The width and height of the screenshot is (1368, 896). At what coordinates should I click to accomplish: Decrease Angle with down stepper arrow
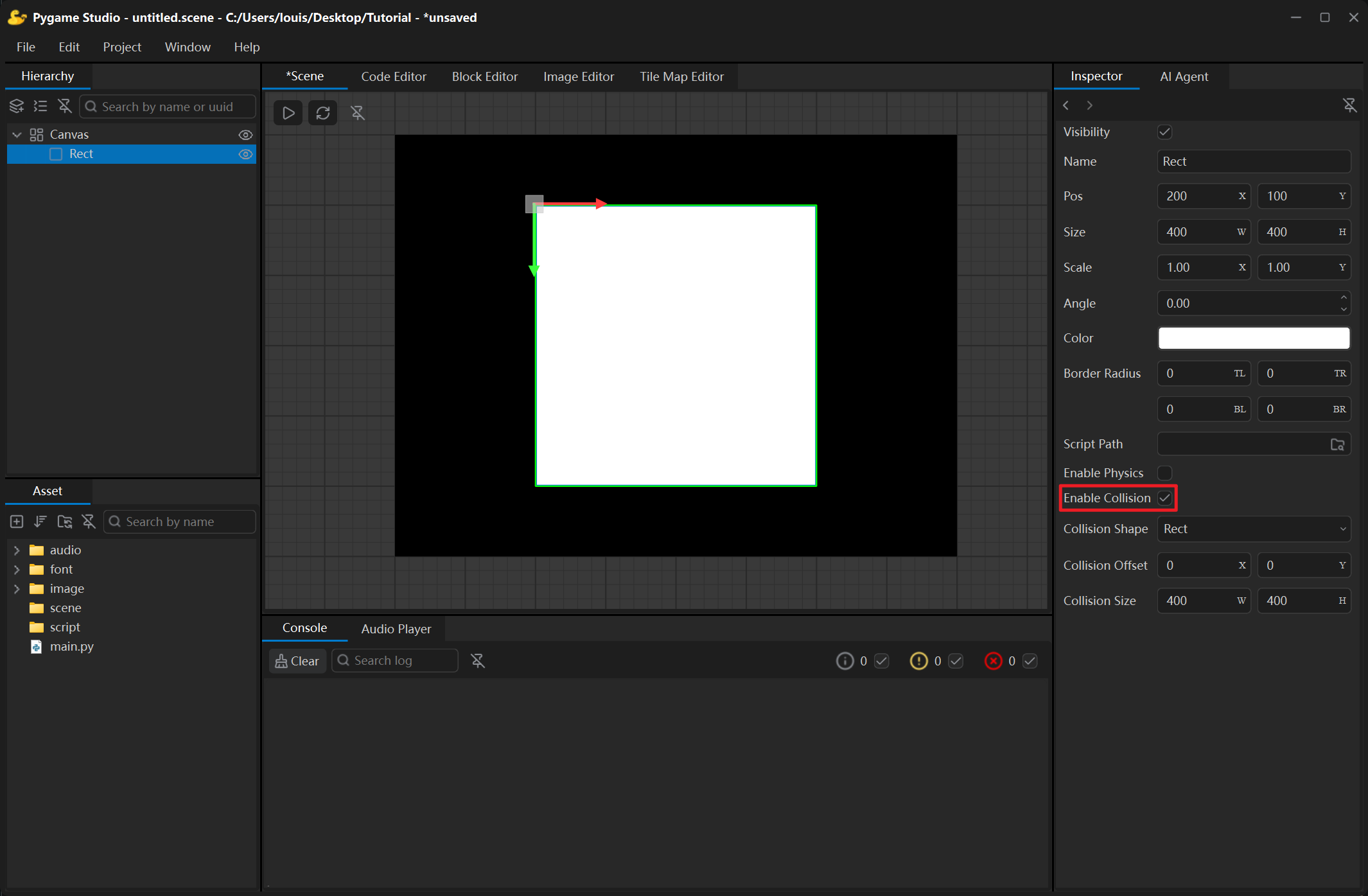(1344, 309)
